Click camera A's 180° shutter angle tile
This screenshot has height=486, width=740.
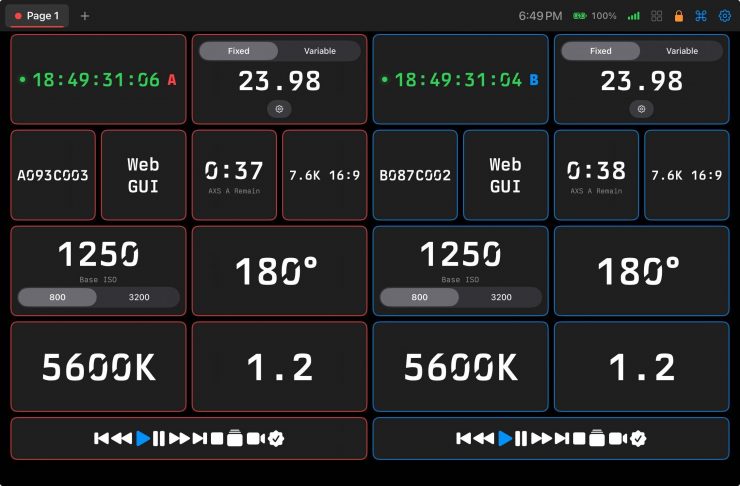tap(279, 271)
